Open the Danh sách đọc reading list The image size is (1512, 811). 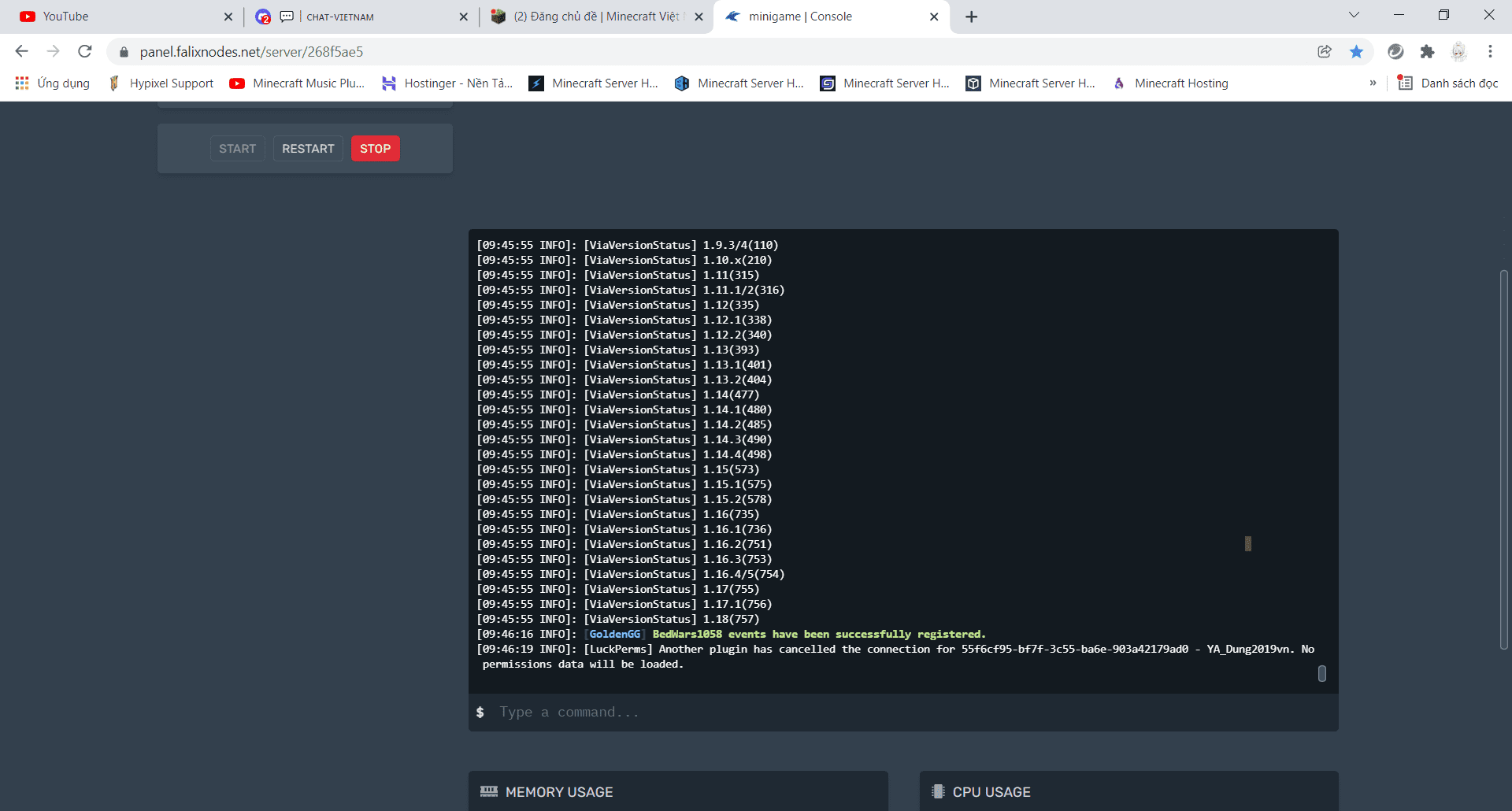(x=1447, y=83)
